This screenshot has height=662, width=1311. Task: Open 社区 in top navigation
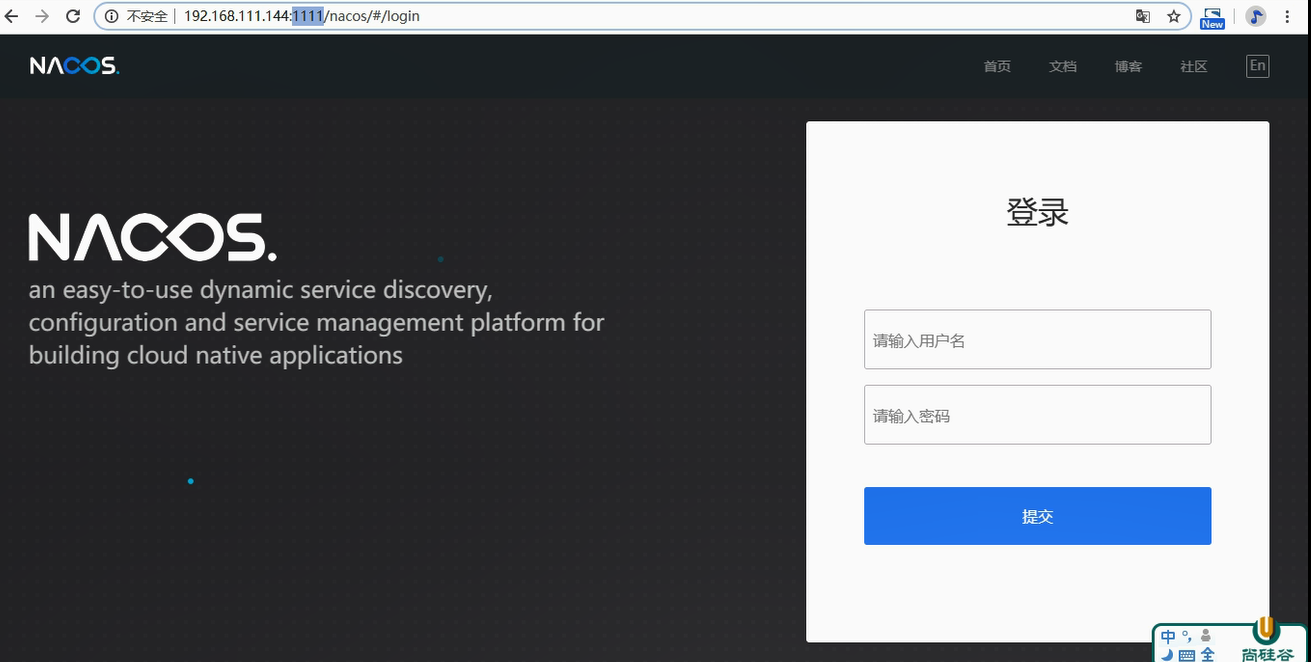(x=1194, y=67)
